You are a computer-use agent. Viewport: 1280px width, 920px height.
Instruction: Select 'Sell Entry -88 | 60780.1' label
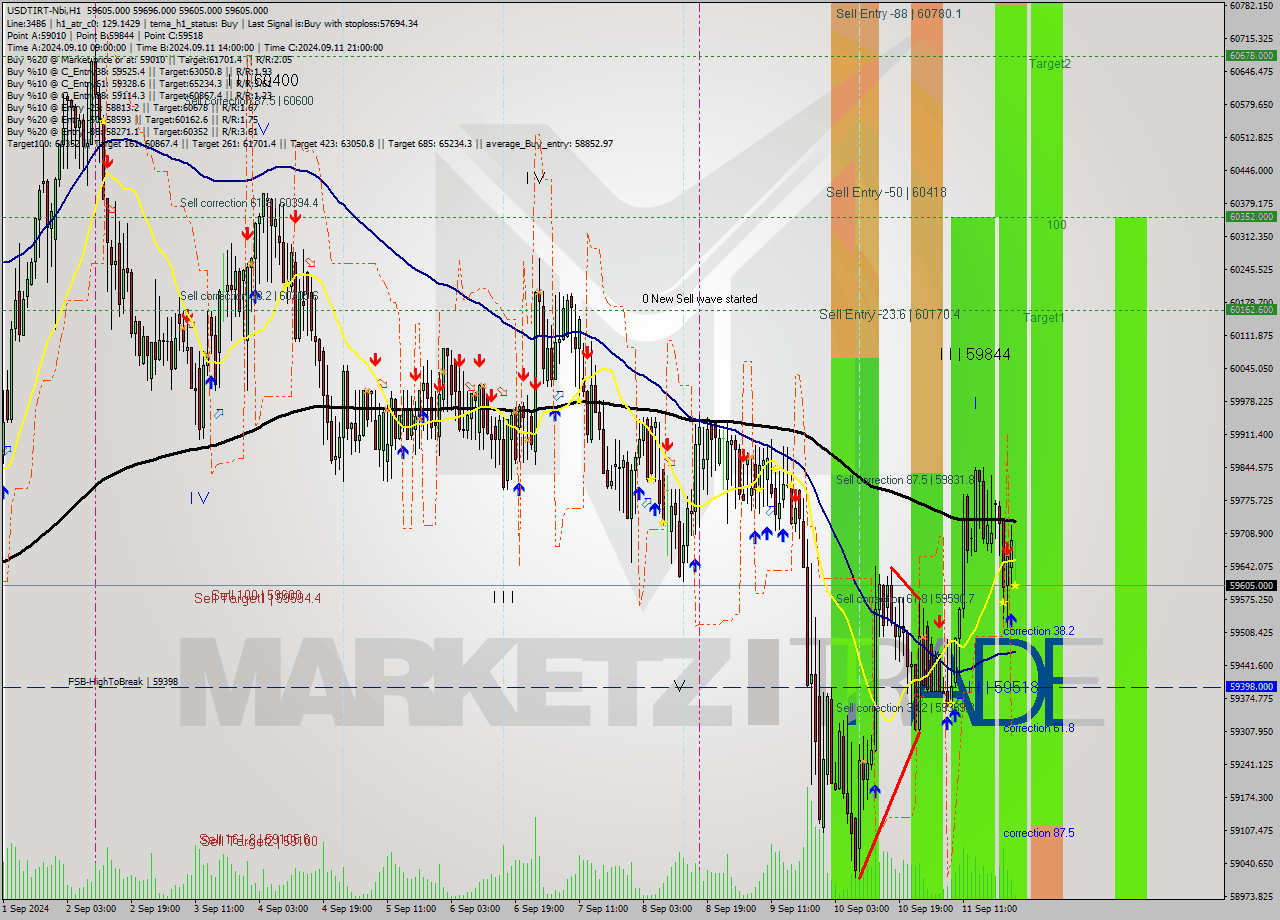(899, 13)
